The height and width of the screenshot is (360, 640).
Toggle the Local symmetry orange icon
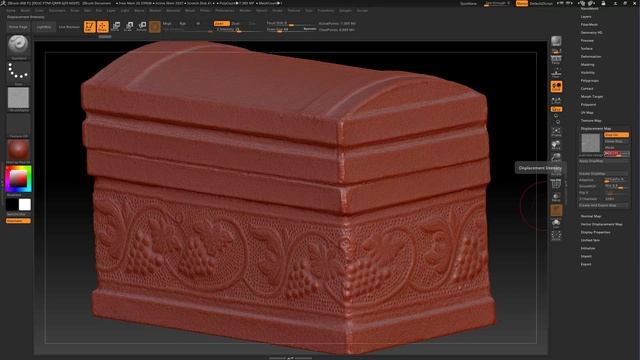pos(556,87)
